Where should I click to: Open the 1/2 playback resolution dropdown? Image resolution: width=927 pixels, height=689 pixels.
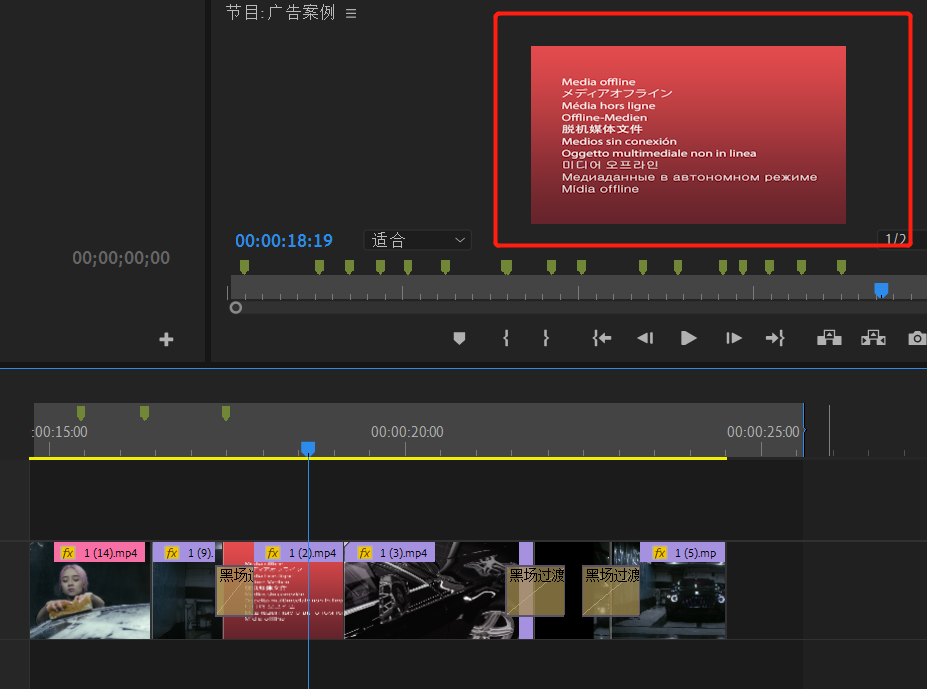tap(895, 239)
